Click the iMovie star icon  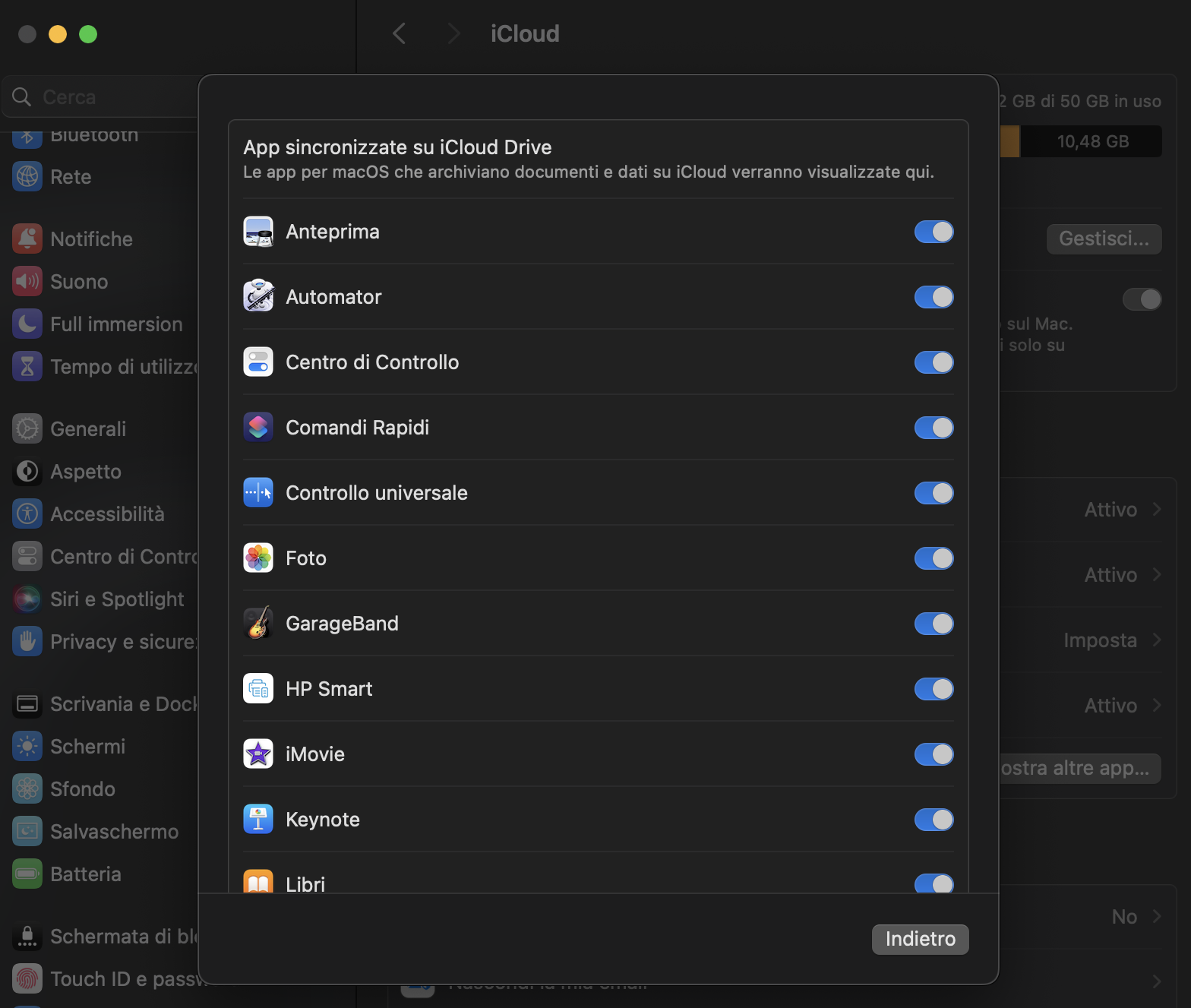point(258,754)
